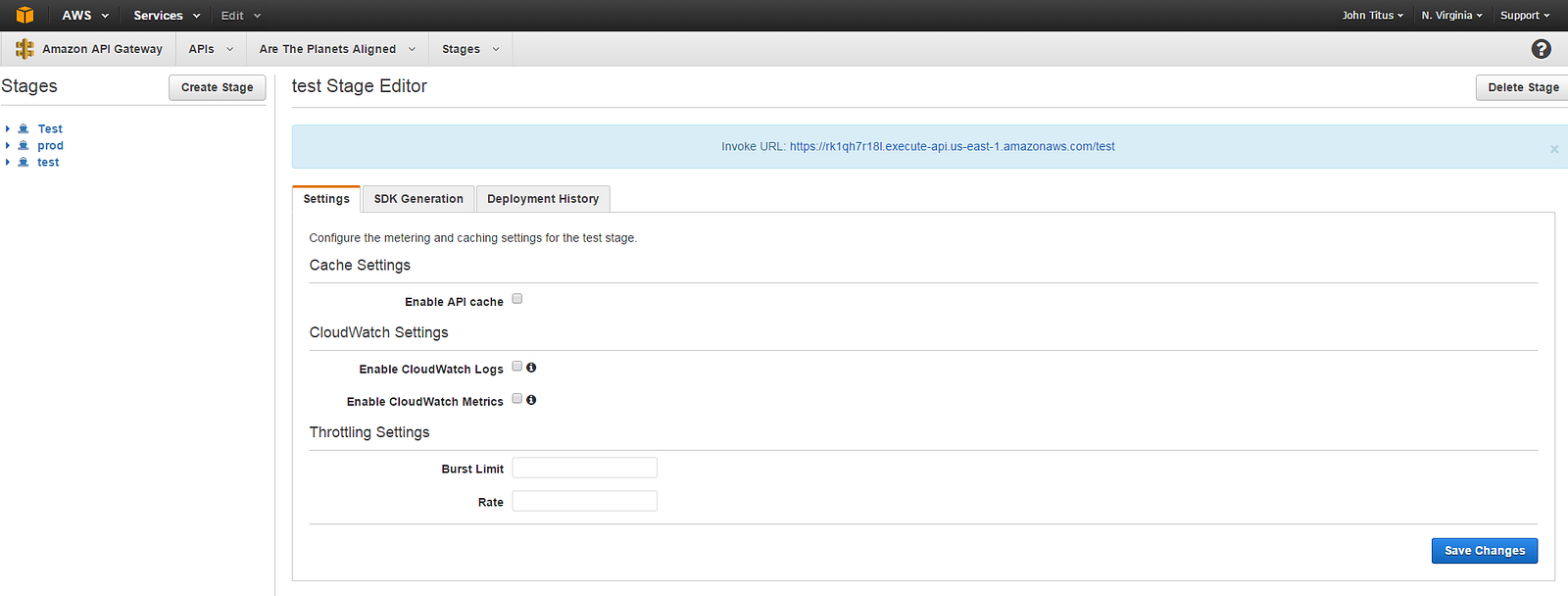Open the Invoke URL link
Viewport: 1568px width, 596px height.
pos(952,147)
